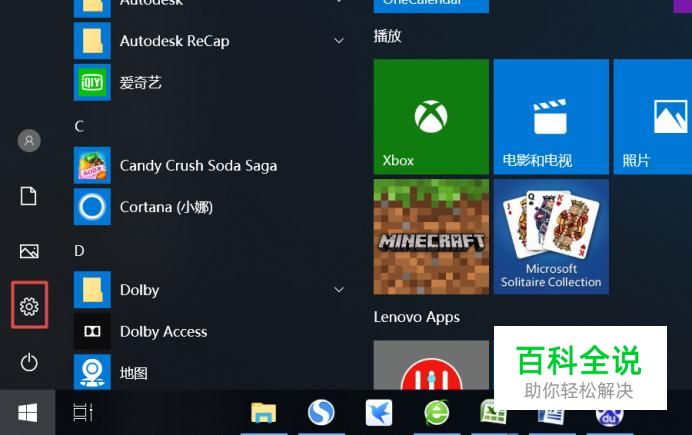Image resolution: width=692 pixels, height=435 pixels.
Task: Launch the Minecraft tile
Action: [431, 237]
